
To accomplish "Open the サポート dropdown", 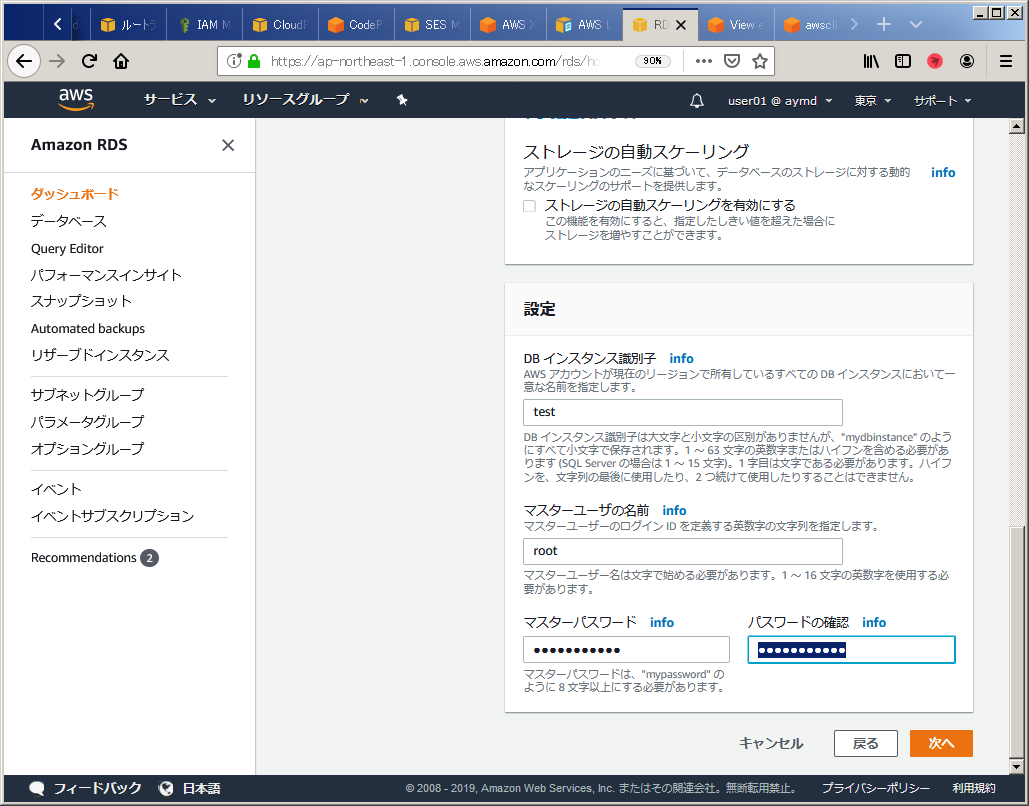I will click(x=942, y=100).
